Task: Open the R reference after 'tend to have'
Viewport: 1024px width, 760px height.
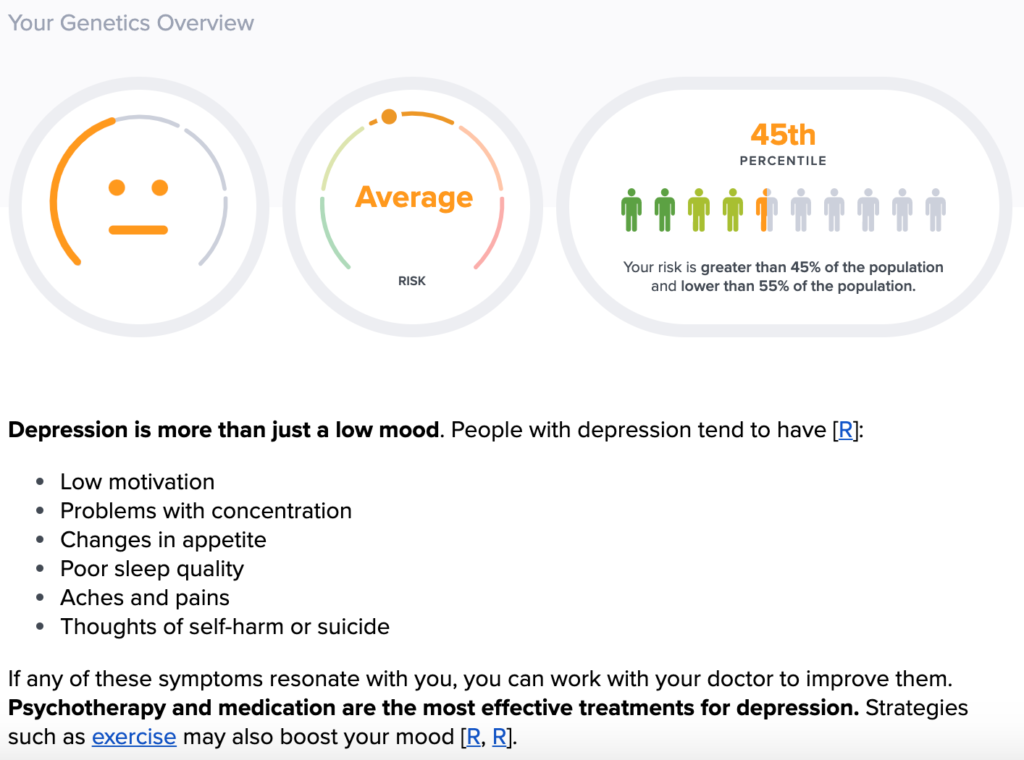Action: 845,430
